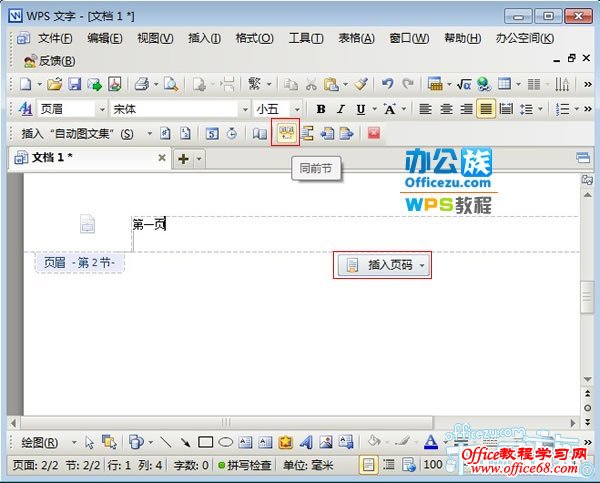Viewport: 600px width, 483px height.
Task: Insert a picture from the drawing toolbar
Action: tap(326, 442)
